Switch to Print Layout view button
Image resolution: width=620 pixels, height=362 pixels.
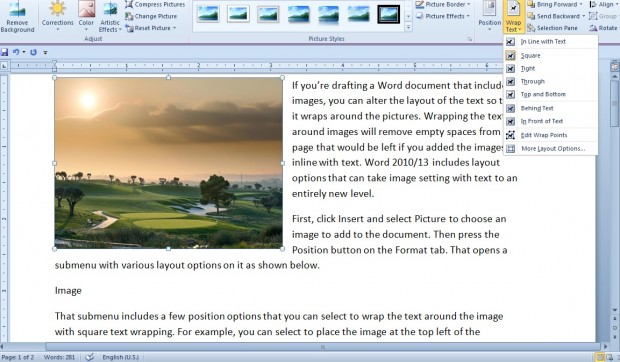[600, 357]
